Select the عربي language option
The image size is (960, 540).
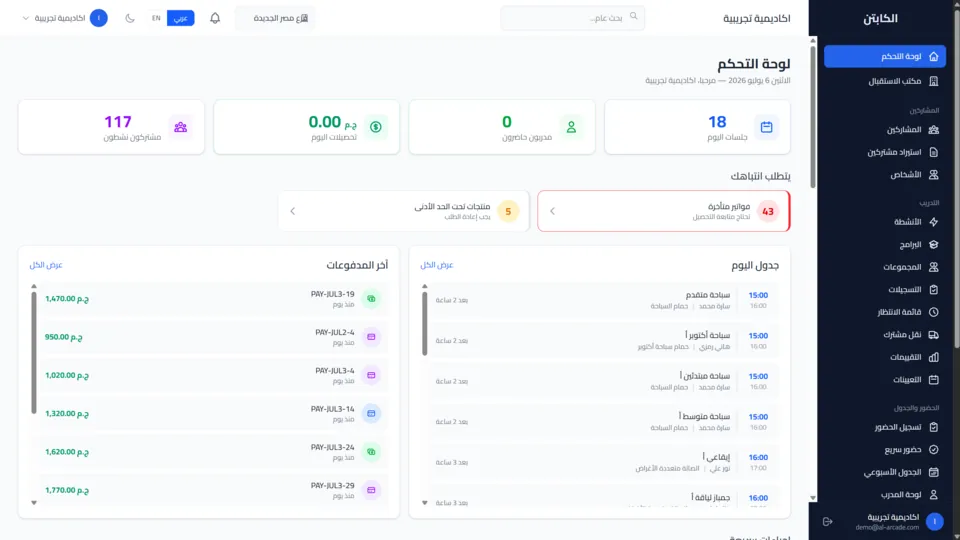[x=181, y=18]
